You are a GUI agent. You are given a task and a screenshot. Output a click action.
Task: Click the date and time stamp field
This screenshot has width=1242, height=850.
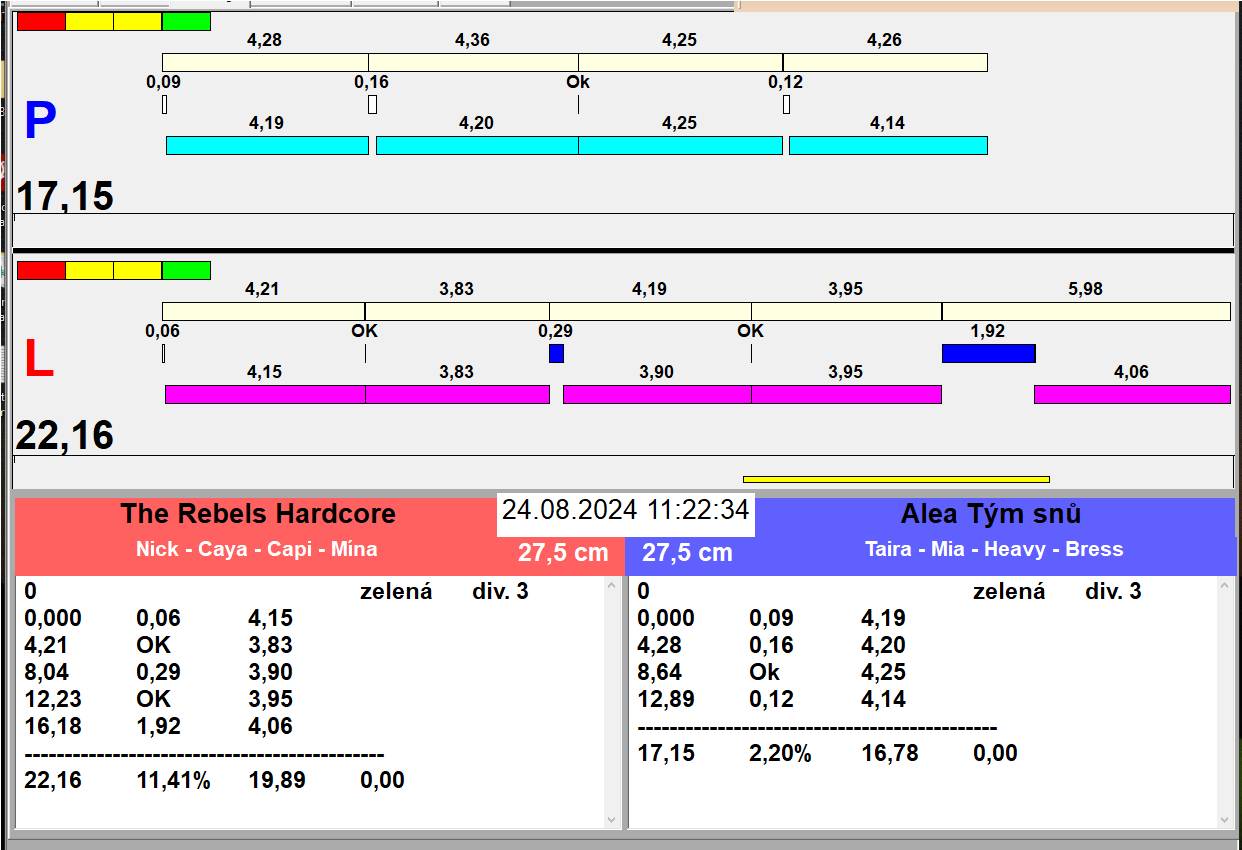tap(625, 510)
